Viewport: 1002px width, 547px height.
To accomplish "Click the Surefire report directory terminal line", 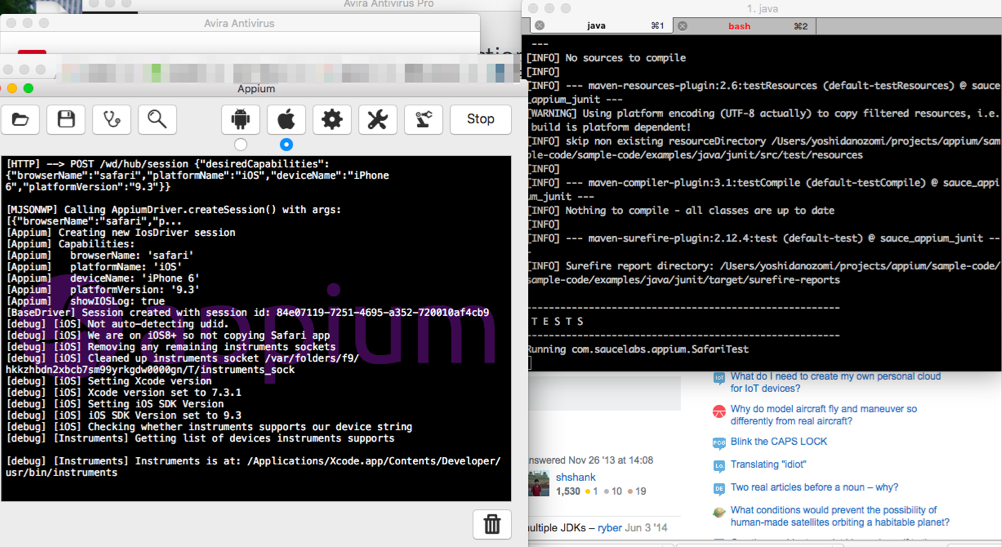I will 764,273.
